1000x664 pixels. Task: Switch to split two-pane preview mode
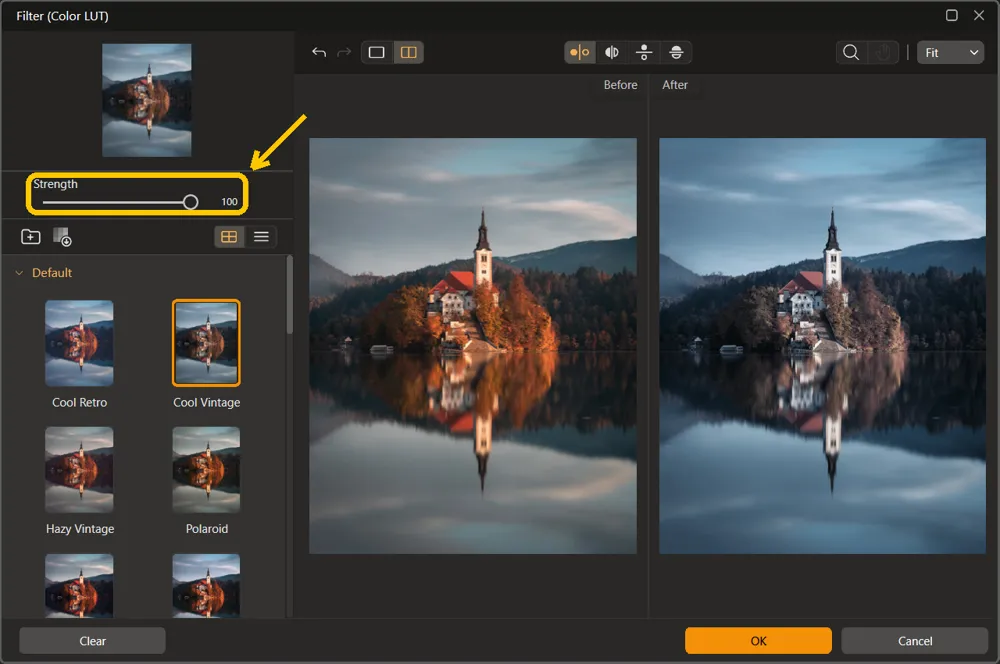(409, 52)
